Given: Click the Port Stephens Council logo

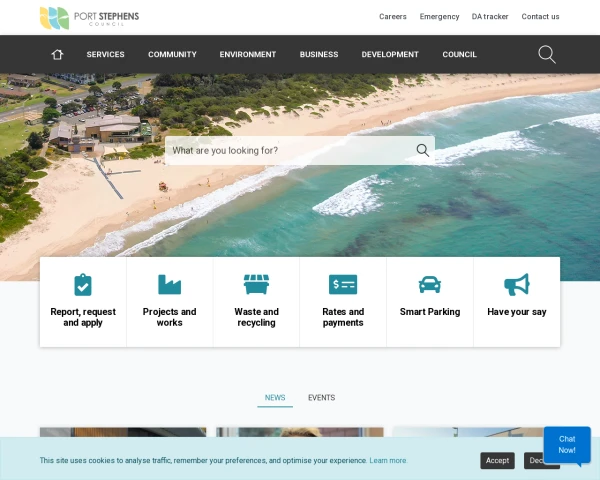Looking at the screenshot, I should (x=90, y=18).
